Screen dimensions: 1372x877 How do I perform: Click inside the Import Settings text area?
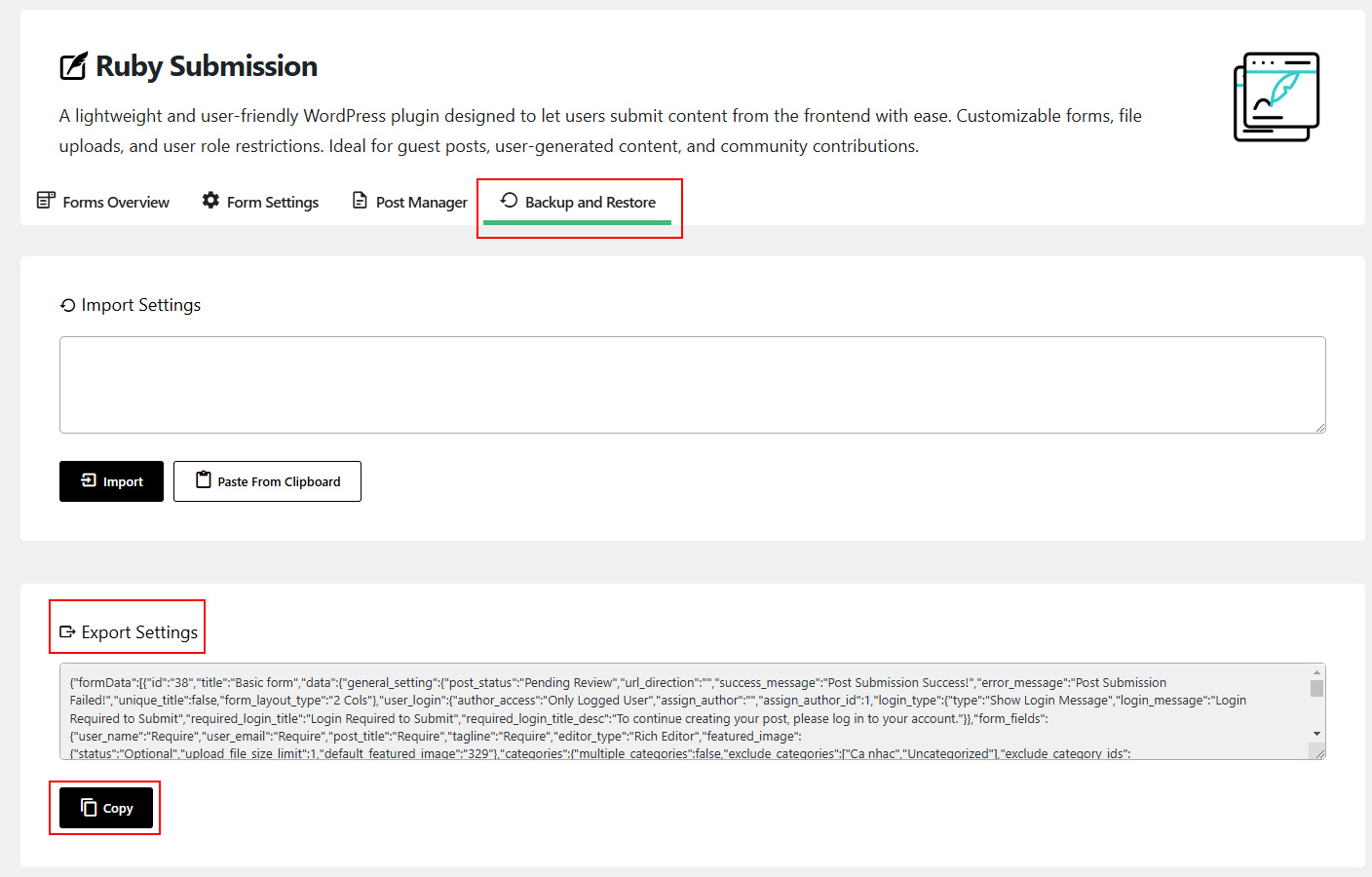(x=692, y=385)
